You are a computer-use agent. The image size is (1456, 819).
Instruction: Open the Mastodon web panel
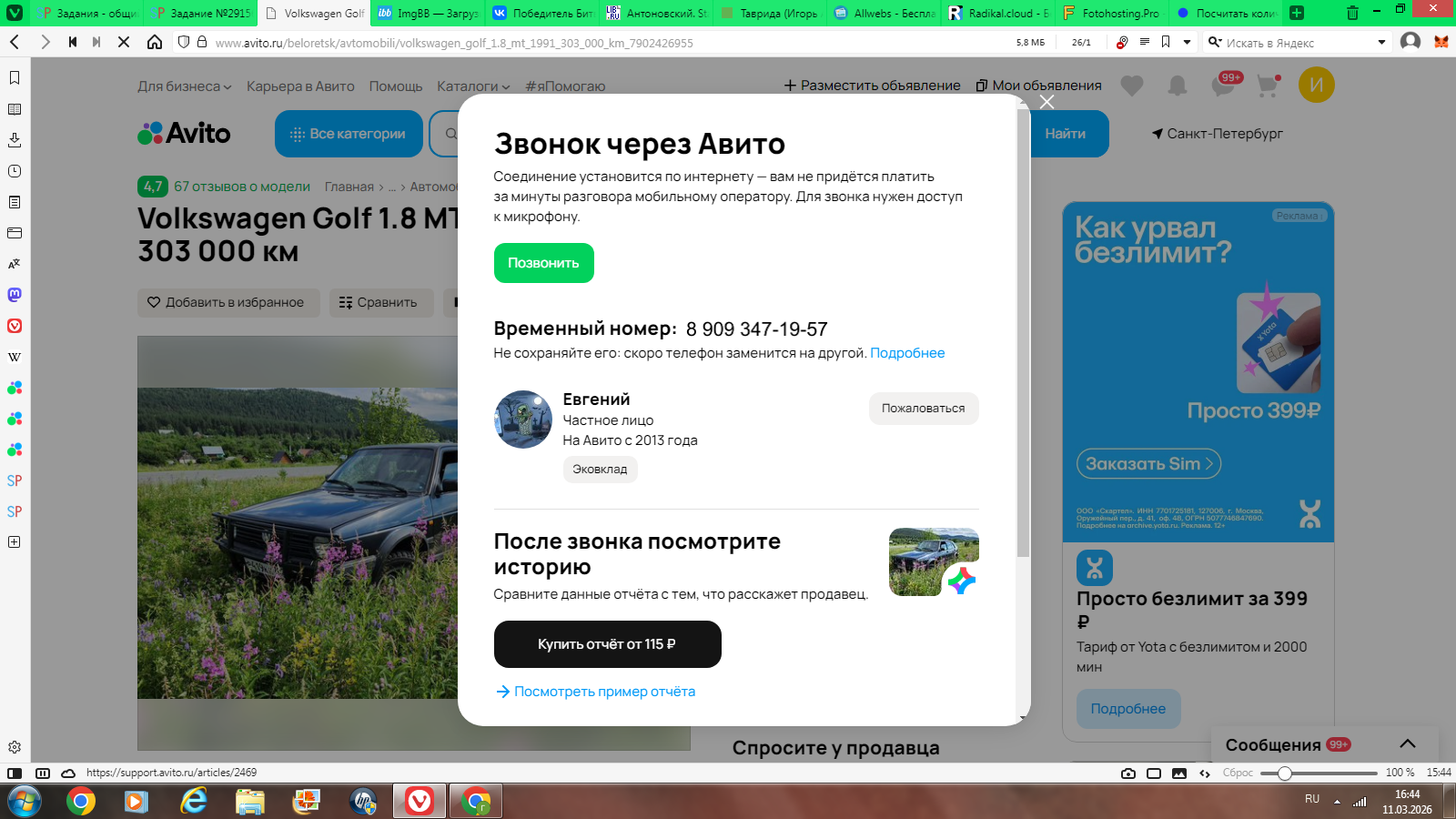pyautogui.click(x=15, y=295)
